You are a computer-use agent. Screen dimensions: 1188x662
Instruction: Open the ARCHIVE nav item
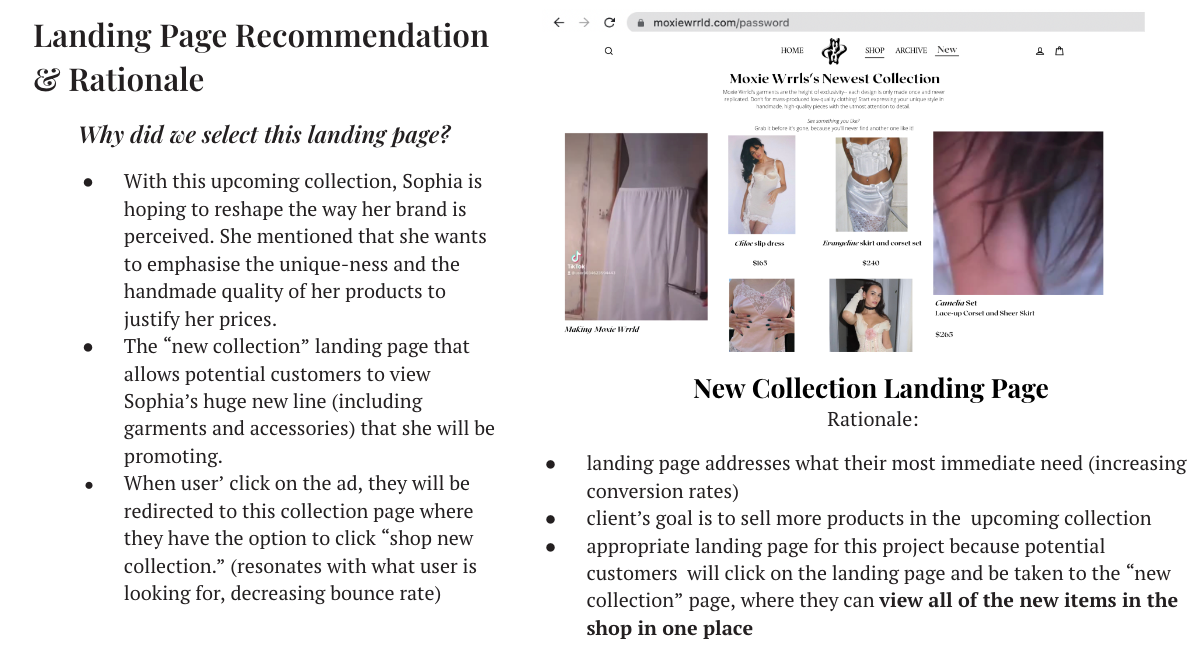(911, 51)
